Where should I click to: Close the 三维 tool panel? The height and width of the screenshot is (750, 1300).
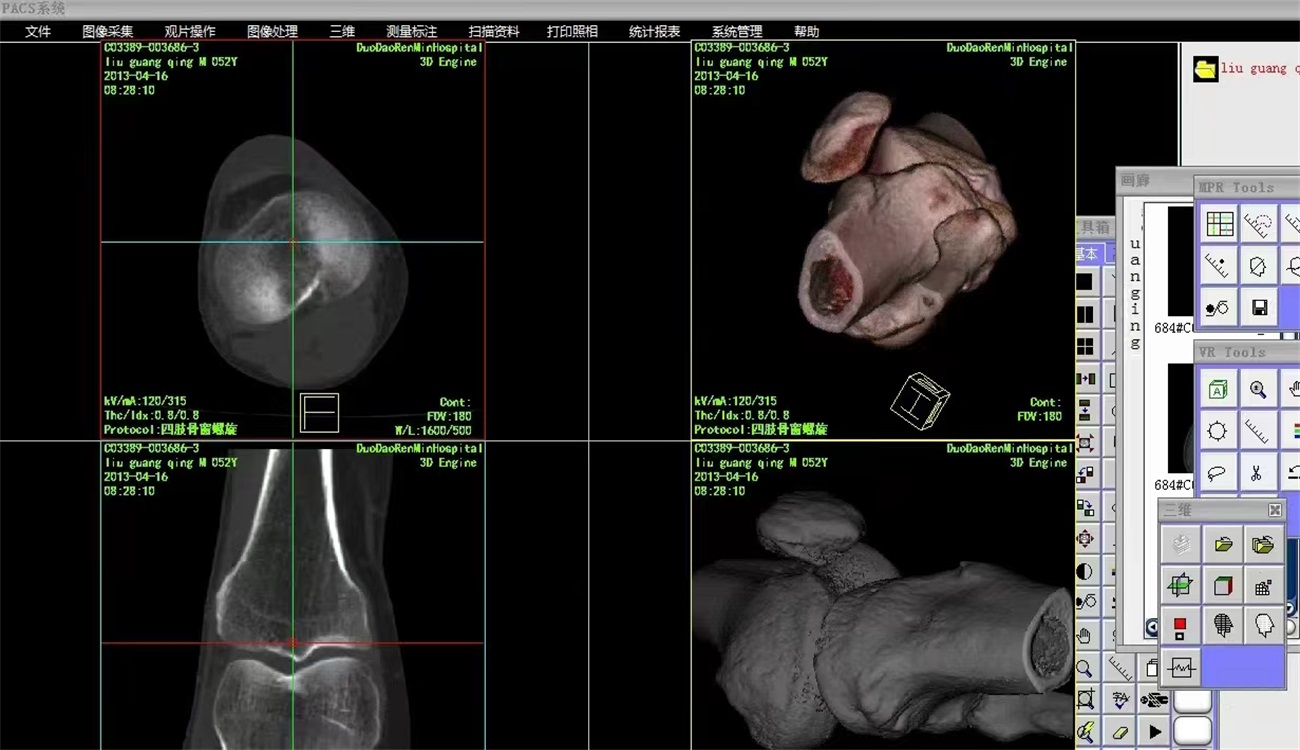click(x=1274, y=510)
